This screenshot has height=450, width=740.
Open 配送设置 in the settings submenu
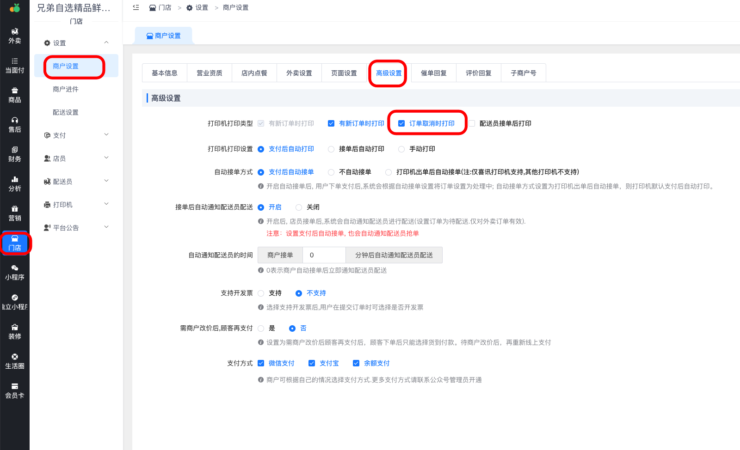pos(65,112)
